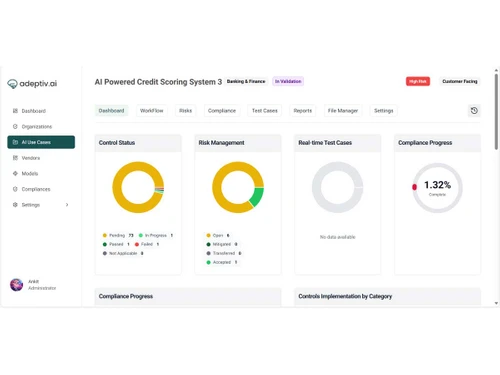Click the Compliances sidebar icon
This screenshot has width=500, height=375.
coord(15,189)
